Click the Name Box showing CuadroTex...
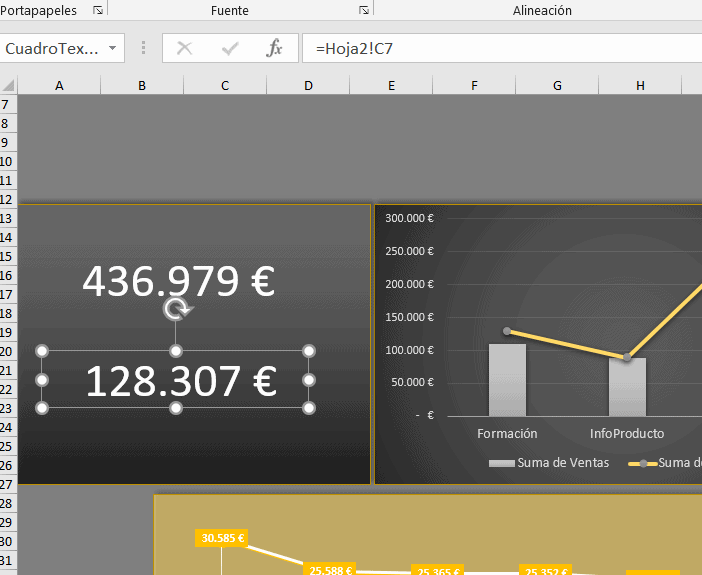This screenshot has height=575, width=702. click(x=62, y=48)
